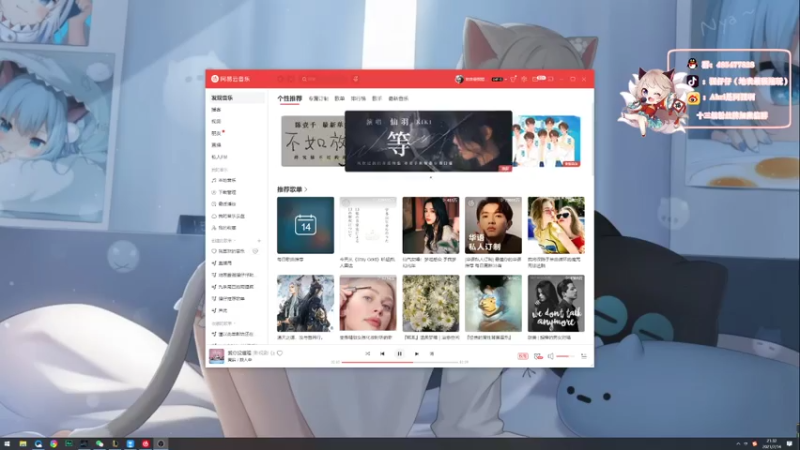Mute with the speaker icon
This screenshot has height=450, width=800.
tap(551, 356)
